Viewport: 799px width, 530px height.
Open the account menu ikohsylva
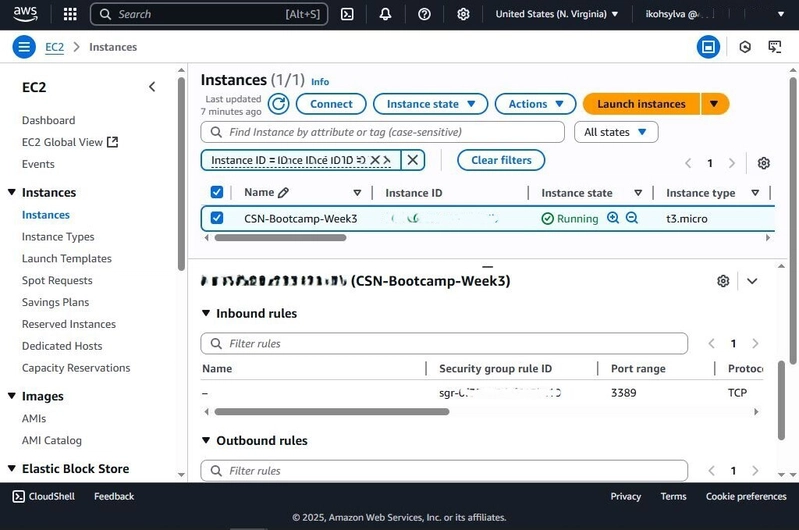714,14
